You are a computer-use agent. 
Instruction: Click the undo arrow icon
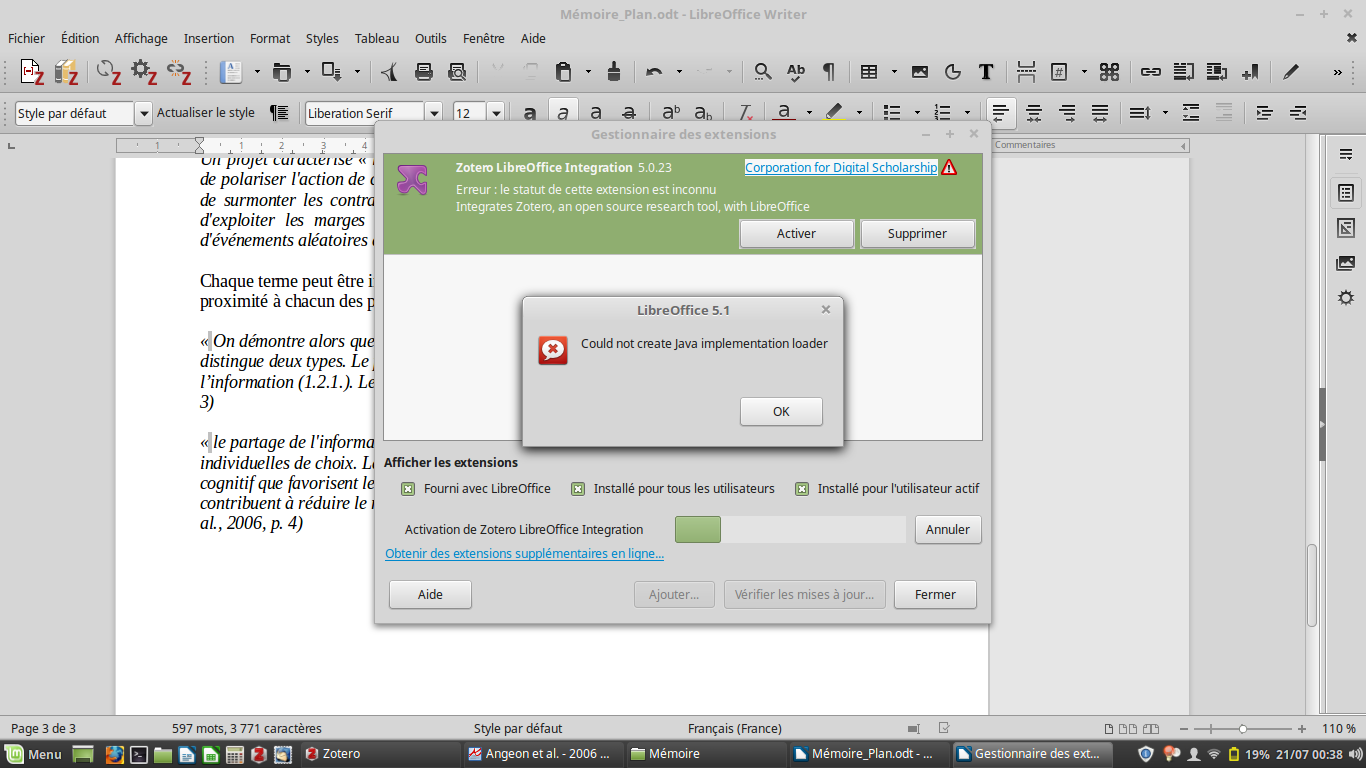[654, 72]
